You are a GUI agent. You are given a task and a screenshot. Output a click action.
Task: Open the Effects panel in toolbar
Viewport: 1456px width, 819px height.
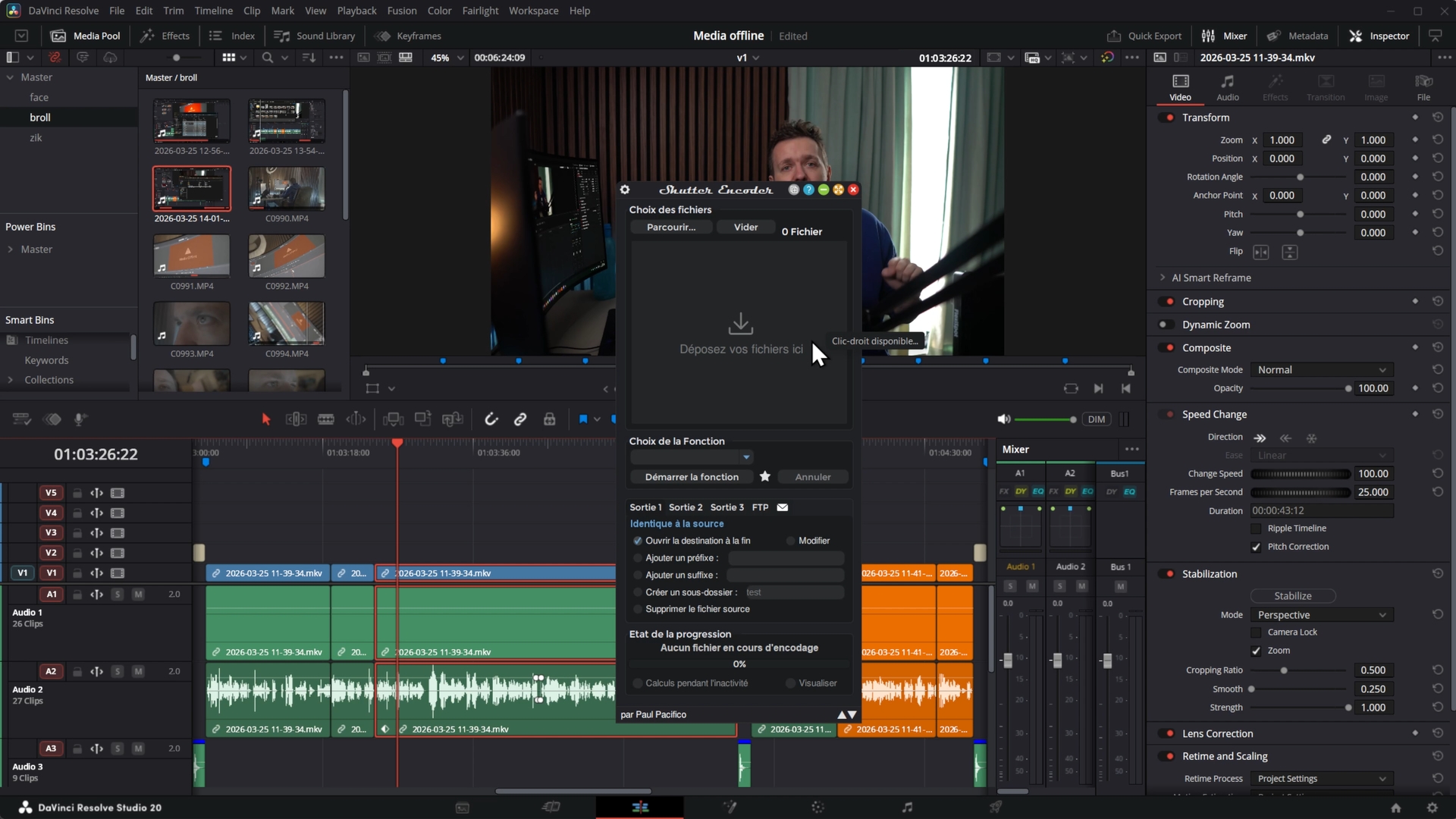165,36
